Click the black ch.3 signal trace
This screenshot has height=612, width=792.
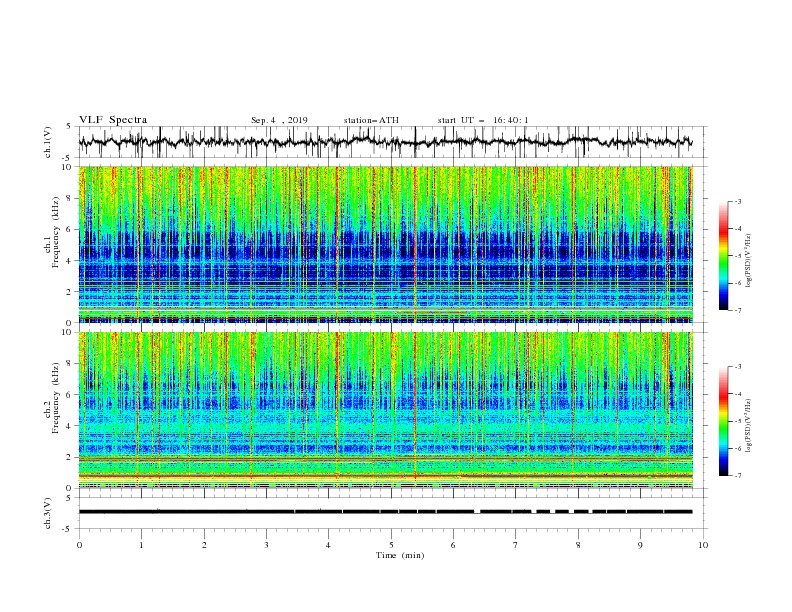coord(385,512)
